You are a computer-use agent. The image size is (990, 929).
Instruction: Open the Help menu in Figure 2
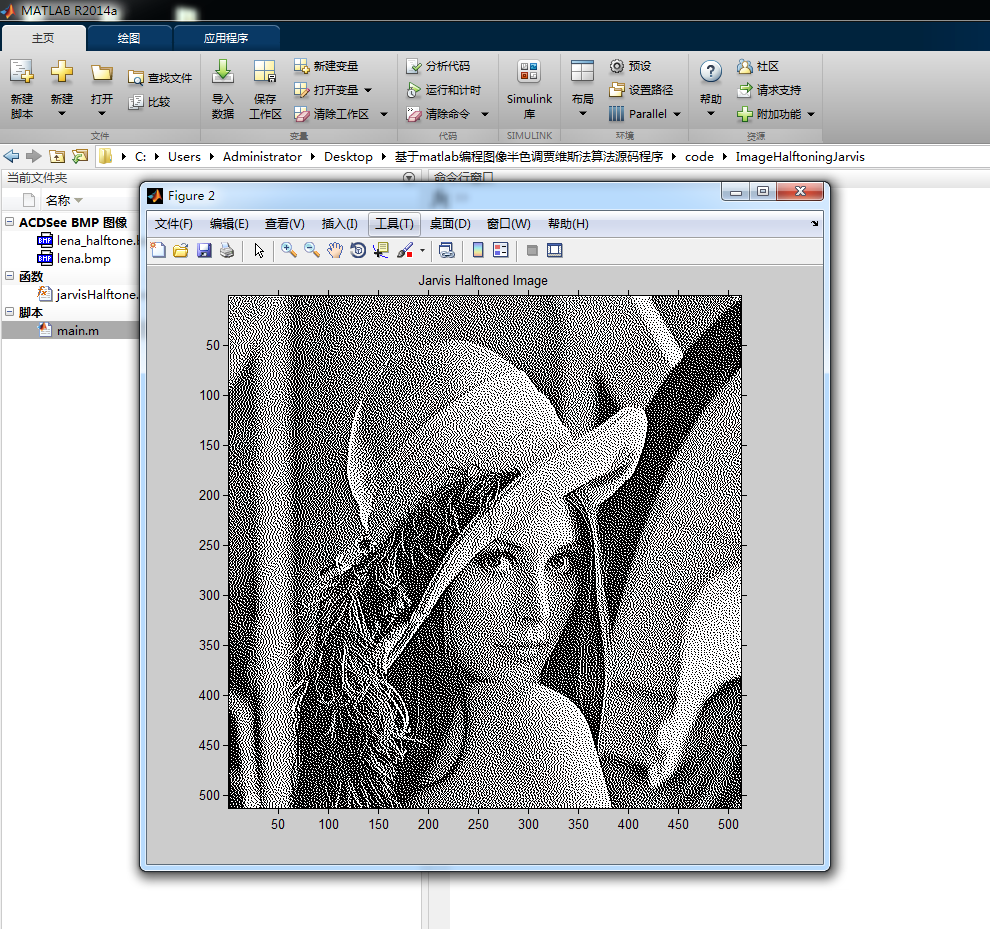(x=568, y=224)
